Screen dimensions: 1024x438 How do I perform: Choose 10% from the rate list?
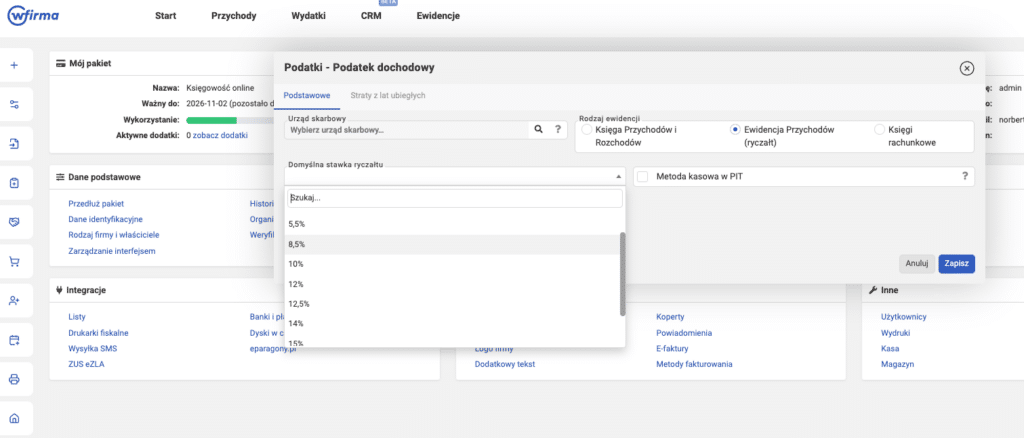point(452,264)
